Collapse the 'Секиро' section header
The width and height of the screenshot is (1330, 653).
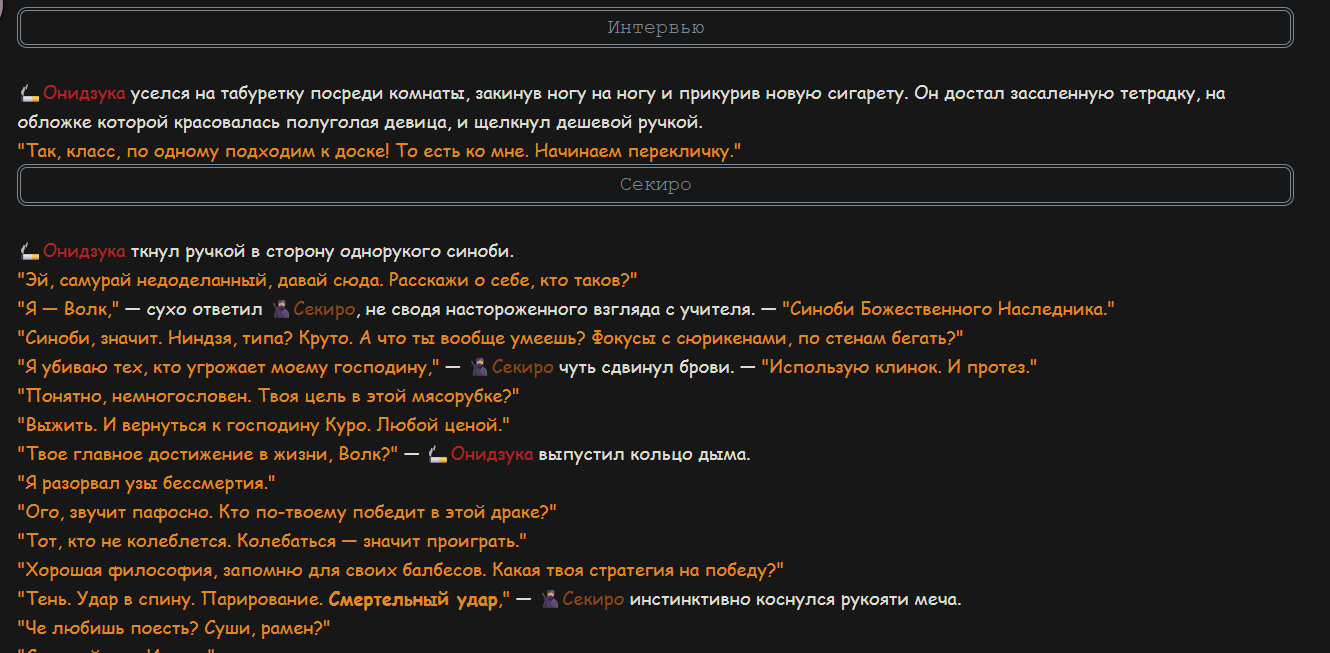(x=656, y=185)
